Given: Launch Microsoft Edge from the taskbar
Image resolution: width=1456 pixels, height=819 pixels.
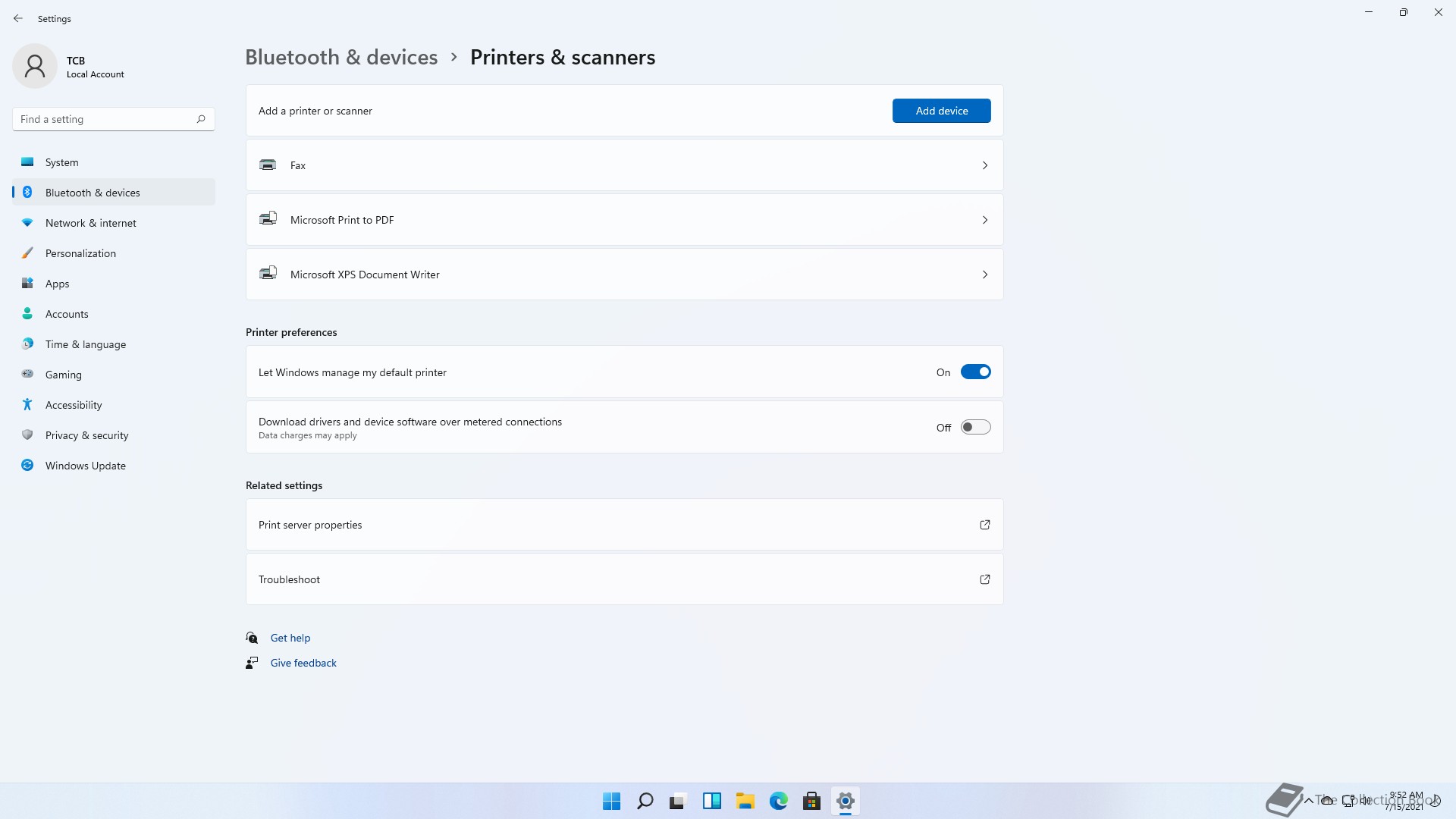Looking at the screenshot, I should [x=778, y=801].
